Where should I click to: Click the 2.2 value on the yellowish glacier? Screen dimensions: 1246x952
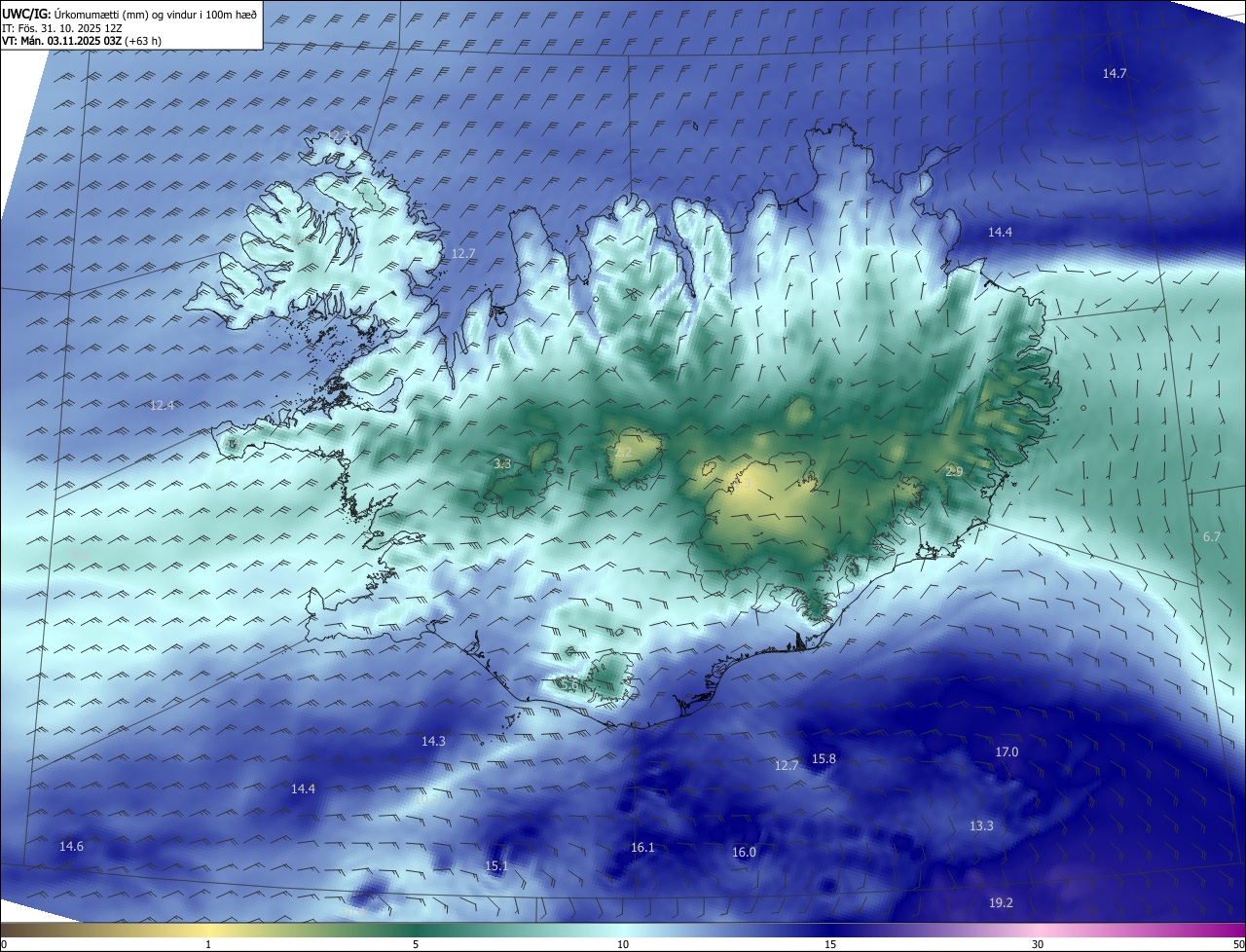tap(623, 453)
